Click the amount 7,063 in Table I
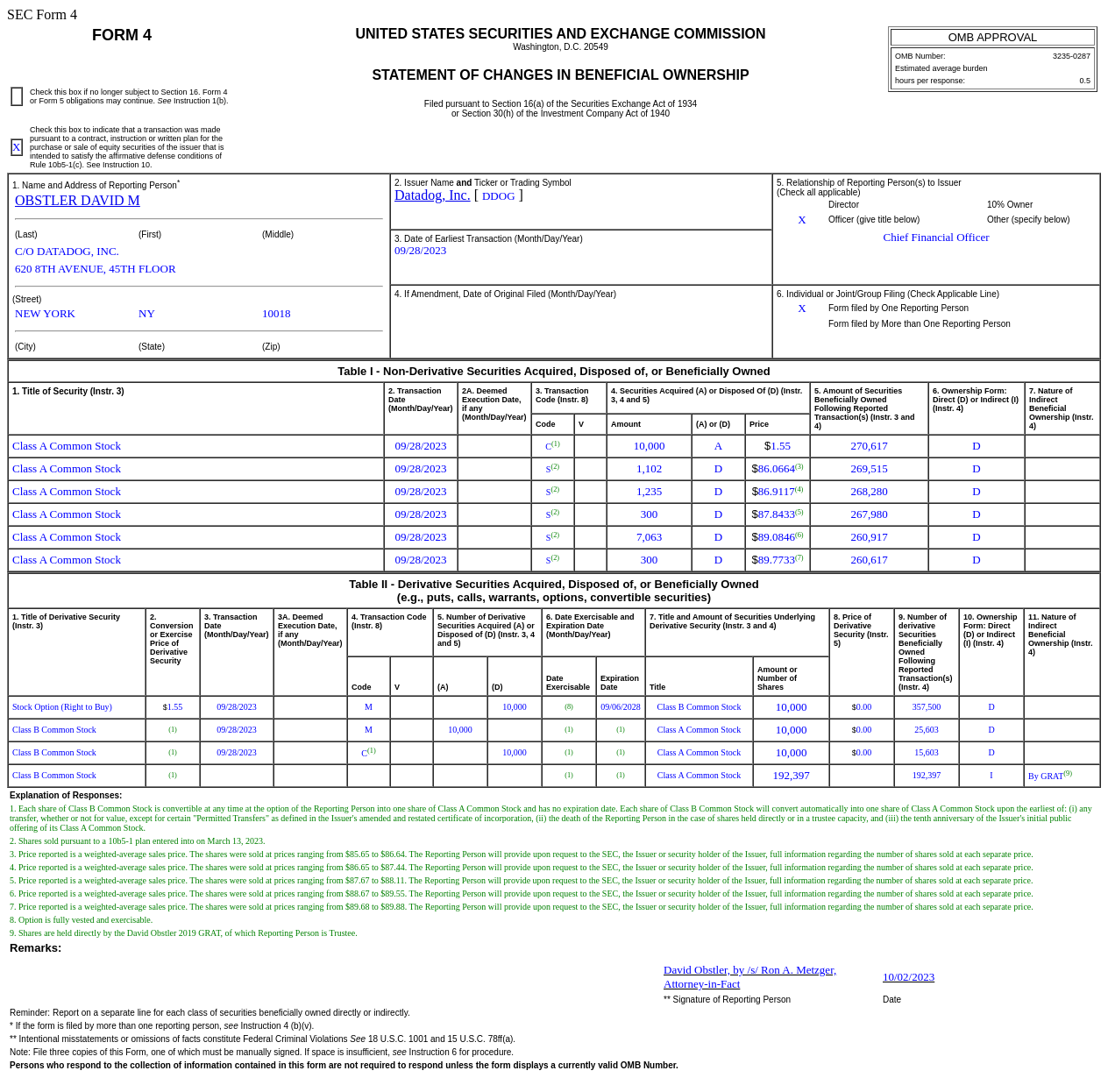 [x=649, y=537]
